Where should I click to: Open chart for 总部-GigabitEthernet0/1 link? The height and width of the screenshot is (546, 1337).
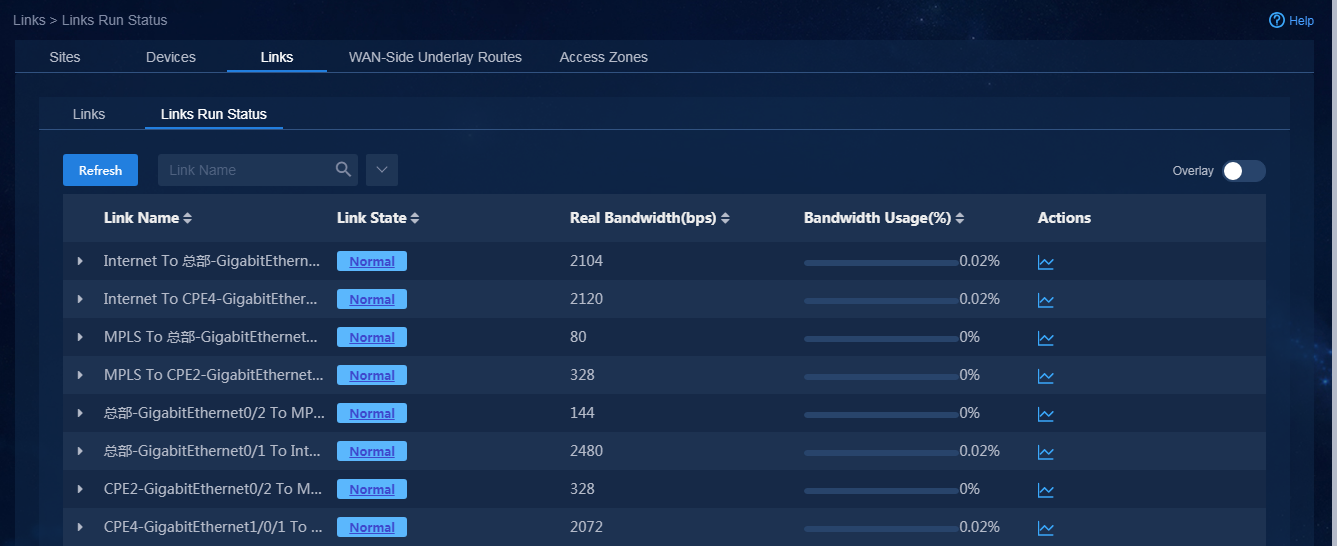[1046, 452]
